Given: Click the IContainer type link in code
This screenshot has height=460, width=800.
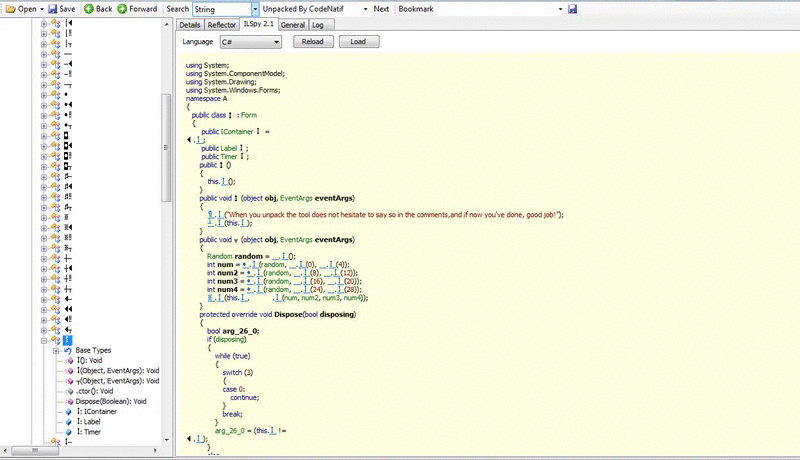Looking at the screenshot, I should (x=237, y=132).
